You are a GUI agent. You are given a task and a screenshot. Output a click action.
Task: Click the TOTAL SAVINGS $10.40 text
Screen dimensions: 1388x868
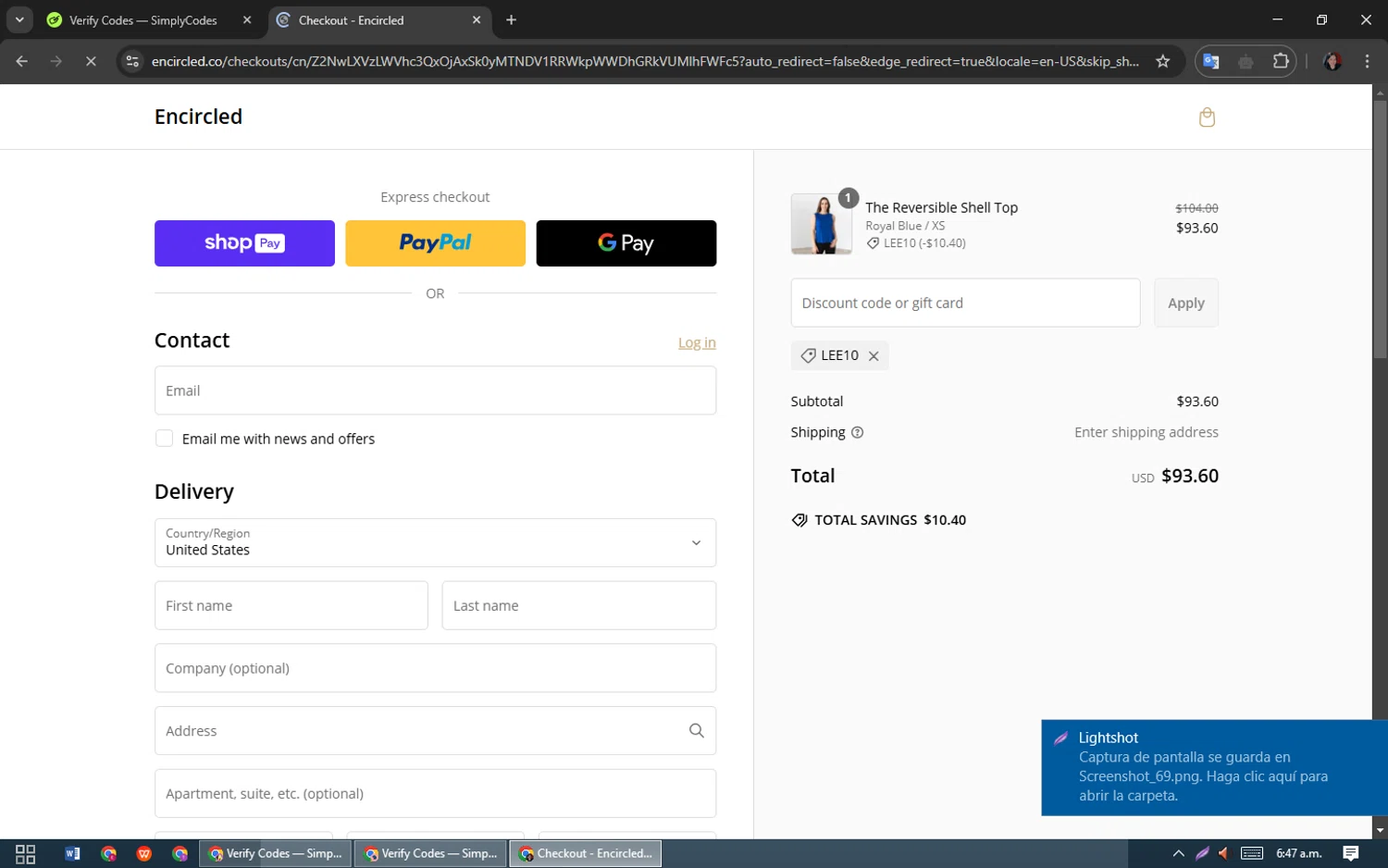click(890, 520)
